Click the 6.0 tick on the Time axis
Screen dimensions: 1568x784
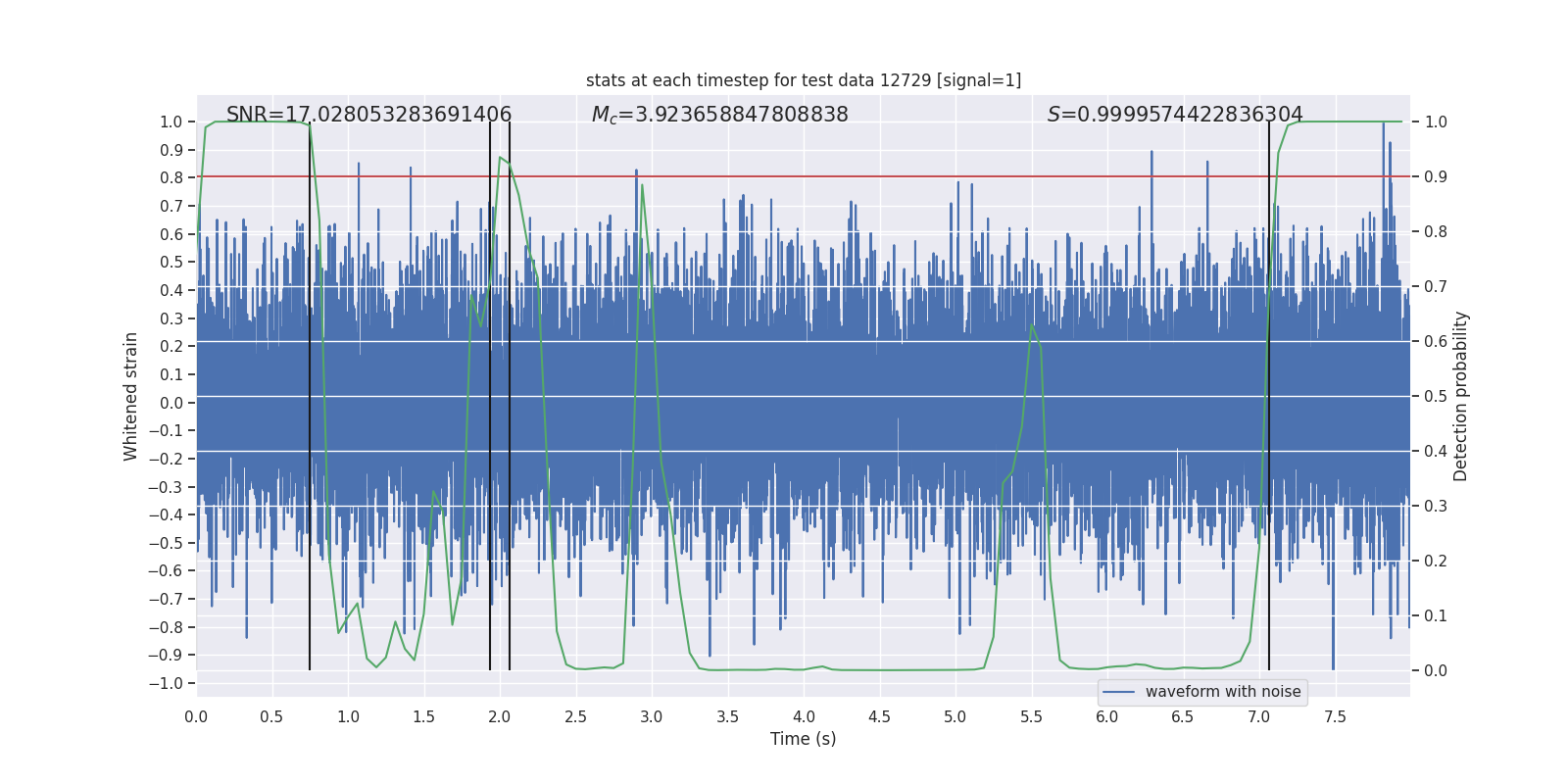click(x=1107, y=716)
